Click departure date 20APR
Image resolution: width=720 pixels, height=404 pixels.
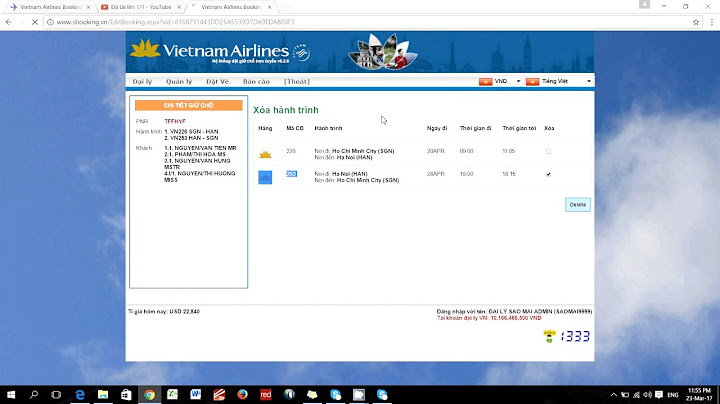click(x=435, y=151)
